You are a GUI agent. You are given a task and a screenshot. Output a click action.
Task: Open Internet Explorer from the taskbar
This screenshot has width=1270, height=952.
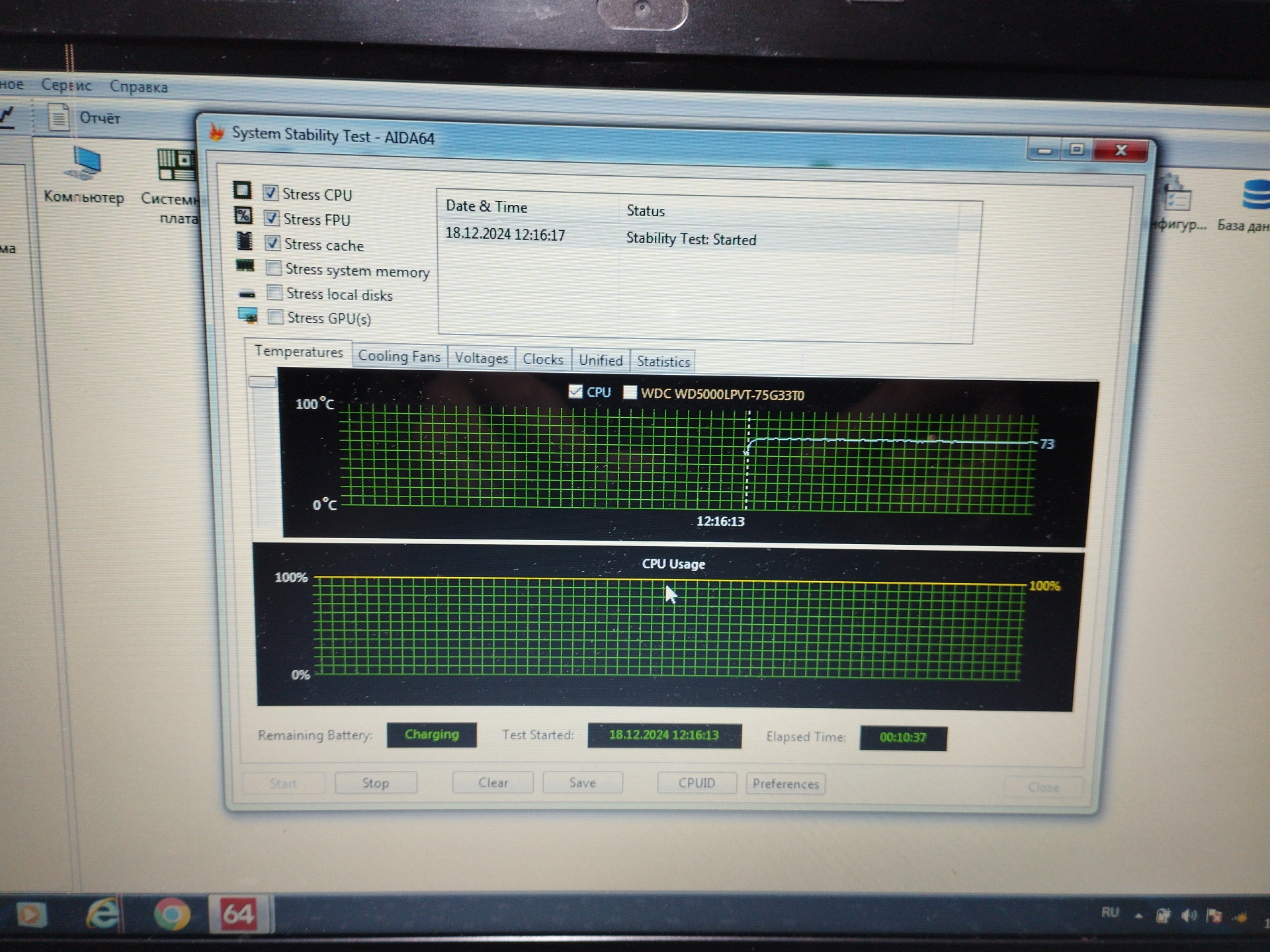[103, 914]
